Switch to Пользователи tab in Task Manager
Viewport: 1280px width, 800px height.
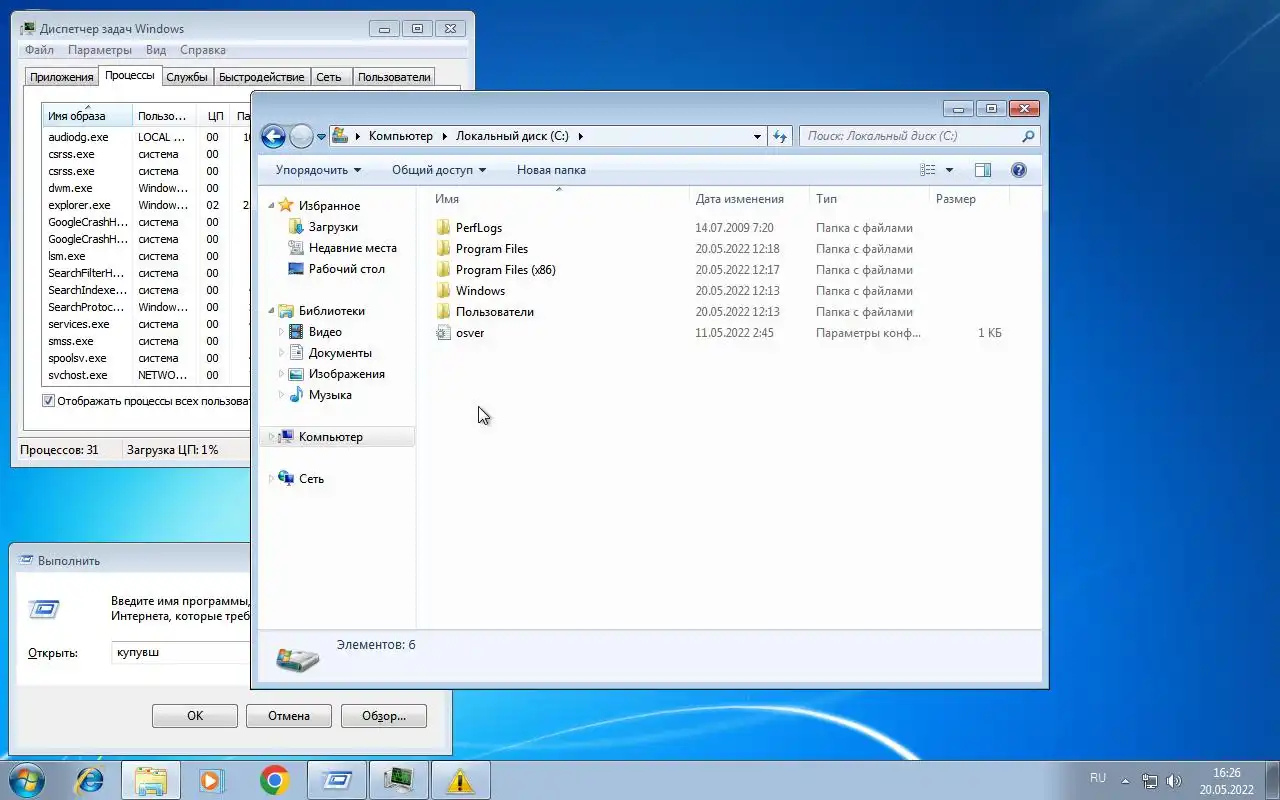(x=394, y=77)
